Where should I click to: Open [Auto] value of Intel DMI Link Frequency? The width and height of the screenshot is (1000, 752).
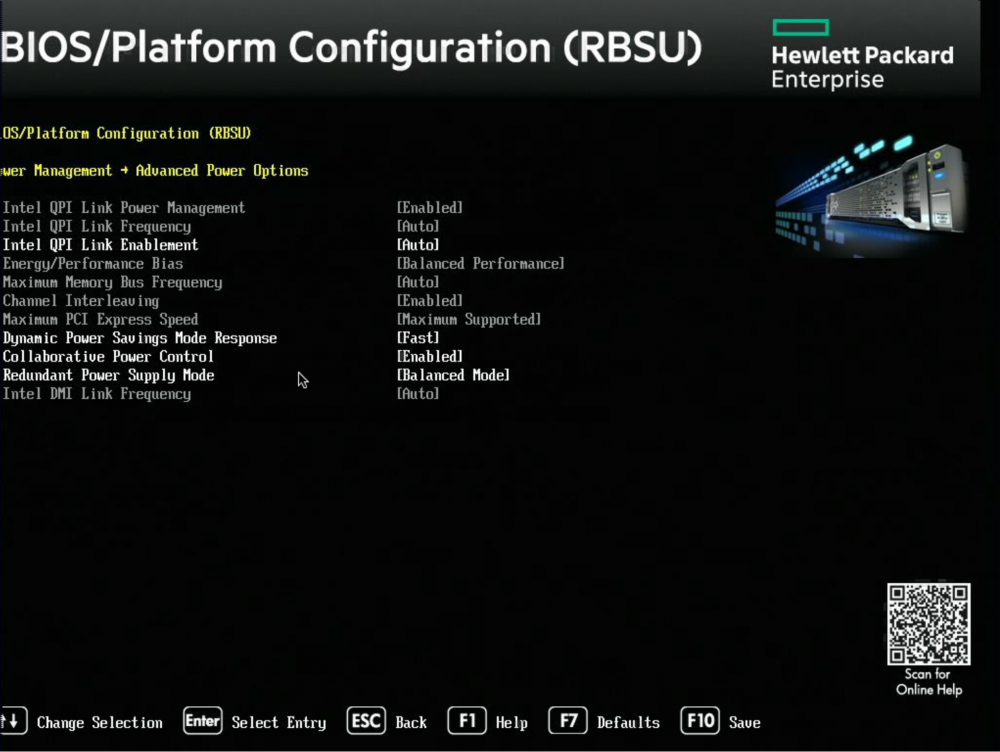click(x=418, y=394)
